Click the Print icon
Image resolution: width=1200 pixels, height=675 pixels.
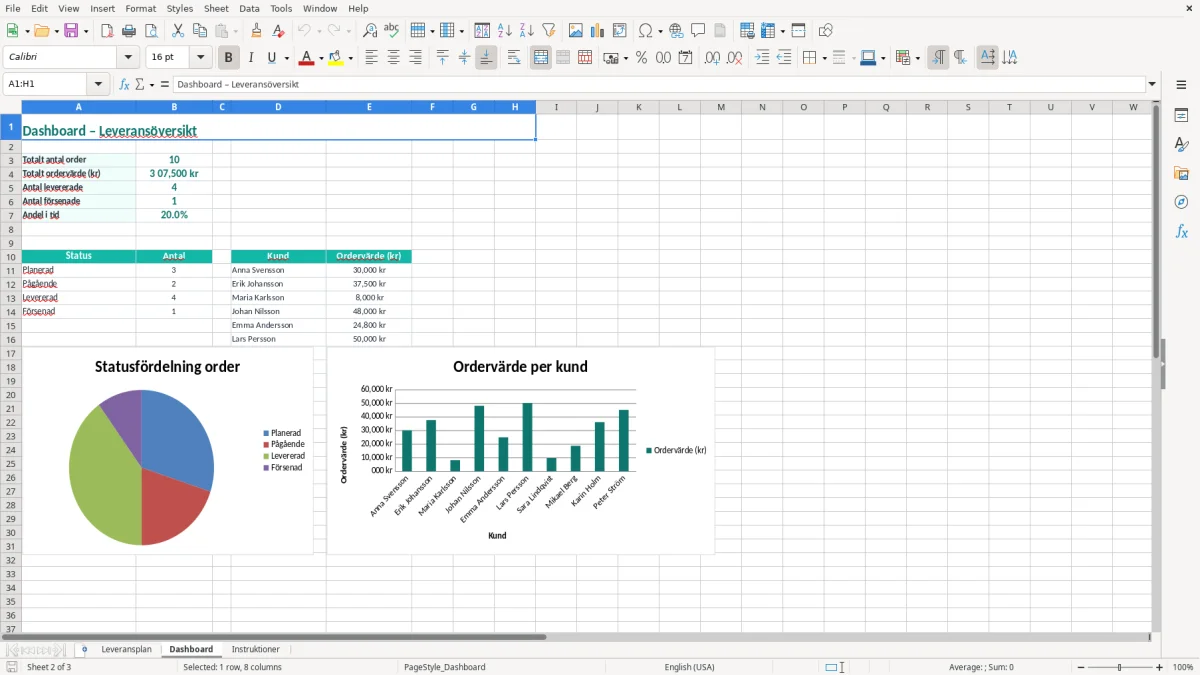click(129, 31)
